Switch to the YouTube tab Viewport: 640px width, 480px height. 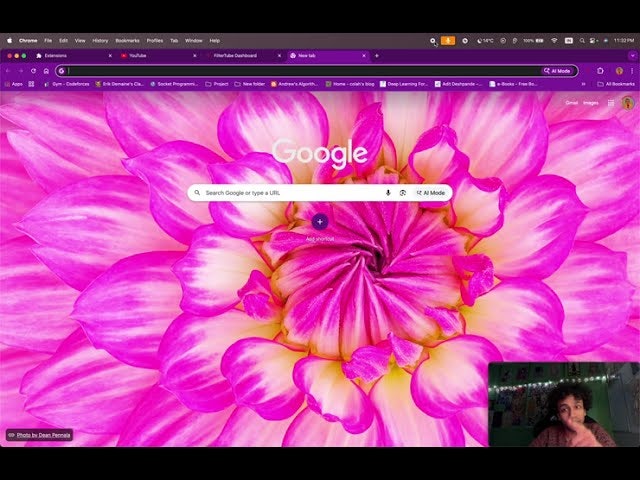[x=157, y=56]
